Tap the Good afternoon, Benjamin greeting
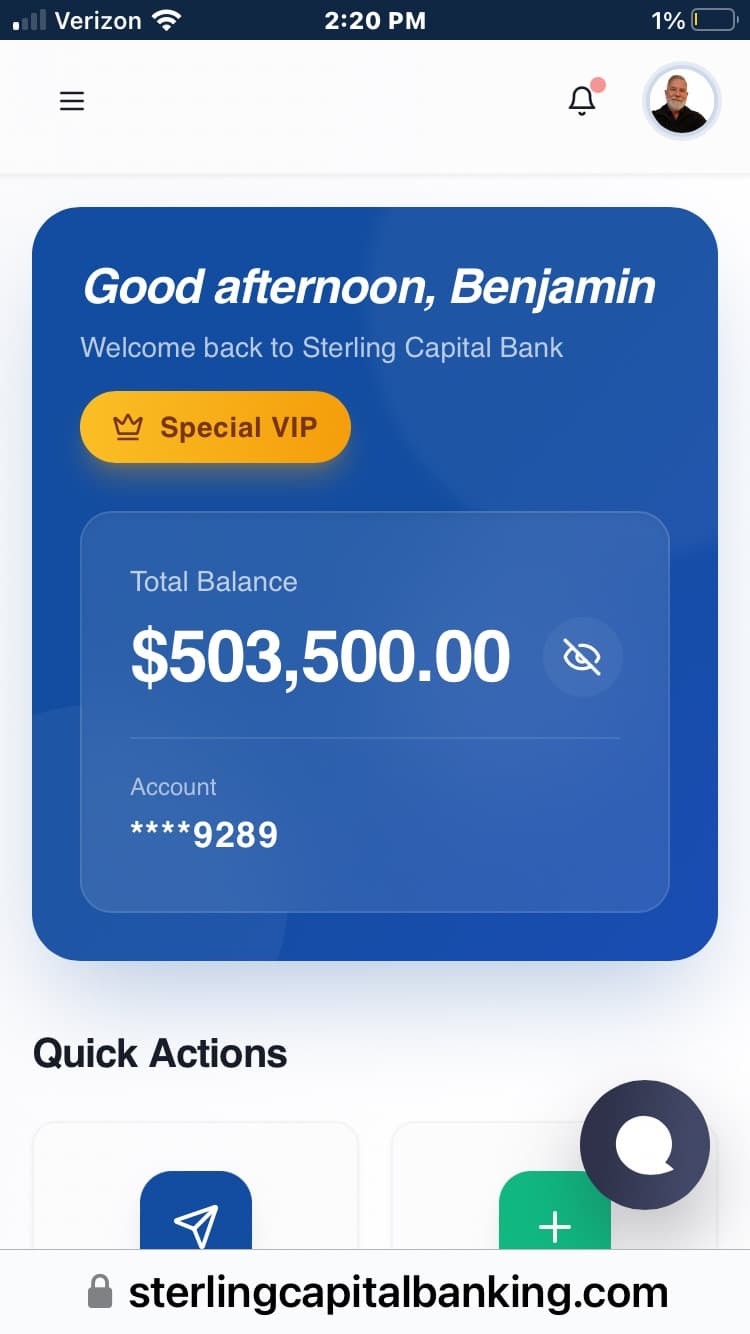750x1334 pixels. (x=369, y=288)
